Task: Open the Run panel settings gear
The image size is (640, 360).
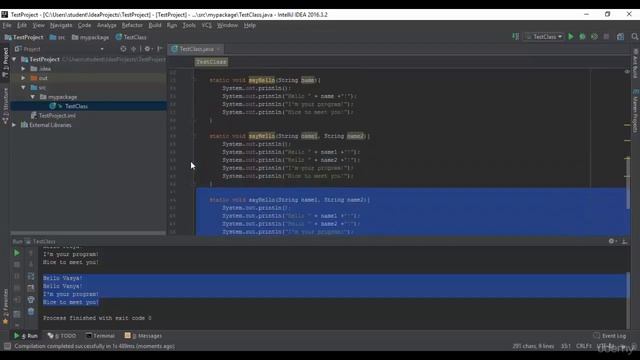Action: pyautogui.click(x=612, y=241)
